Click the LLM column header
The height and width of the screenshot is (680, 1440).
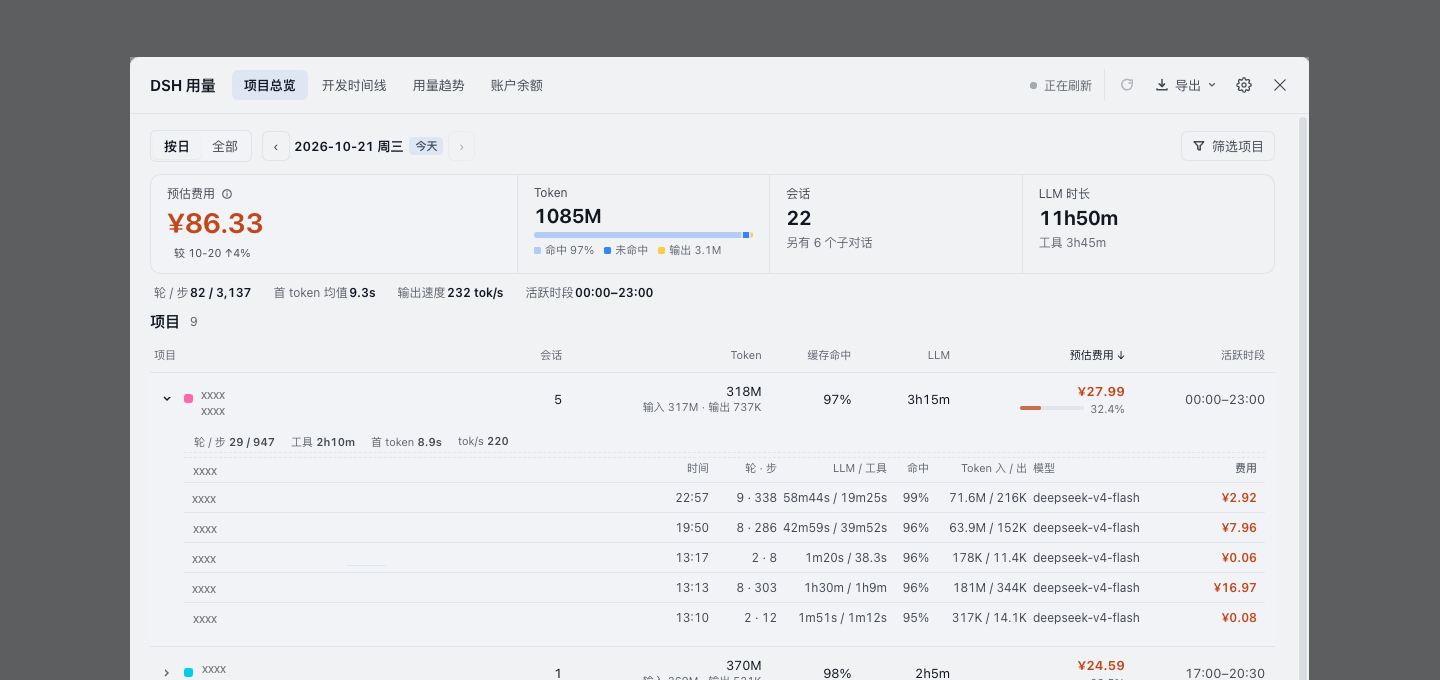point(938,355)
